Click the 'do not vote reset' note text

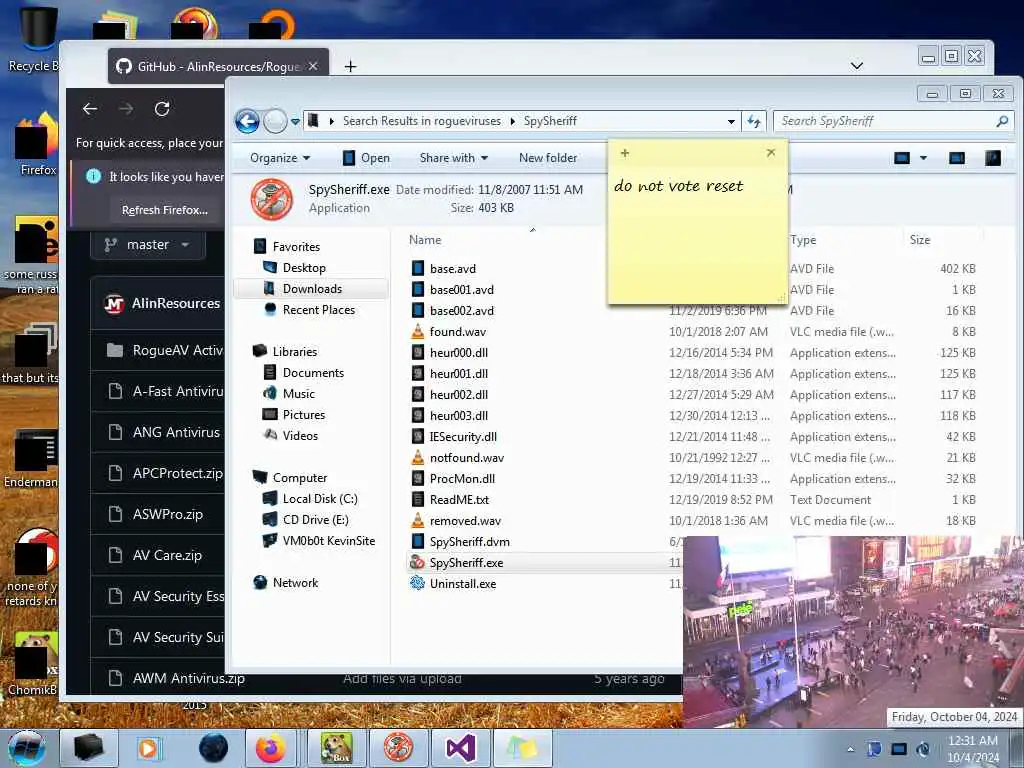(x=678, y=186)
